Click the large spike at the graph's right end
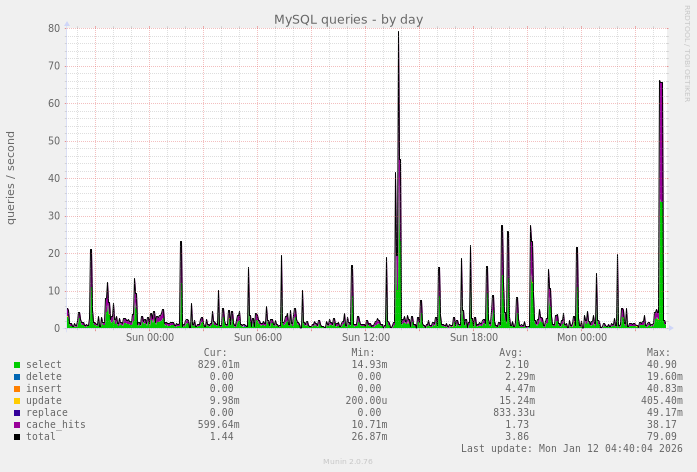Screen dimensions: 697x472 (x=661, y=204)
